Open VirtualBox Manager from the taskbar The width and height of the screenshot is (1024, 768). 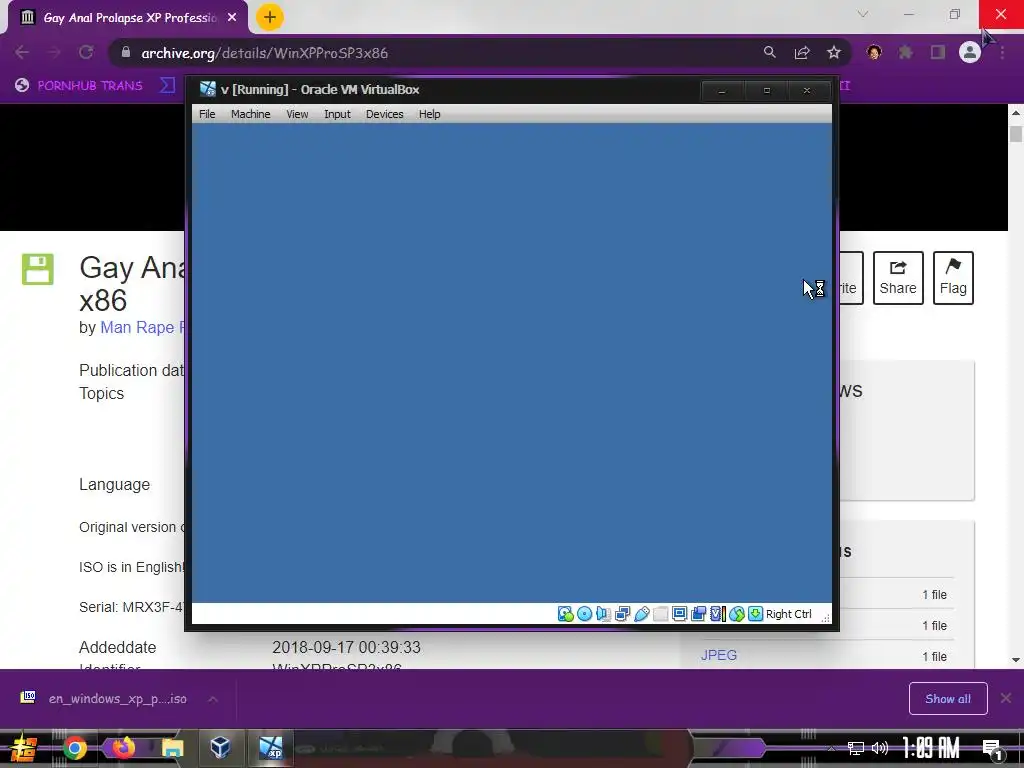tap(220, 746)
